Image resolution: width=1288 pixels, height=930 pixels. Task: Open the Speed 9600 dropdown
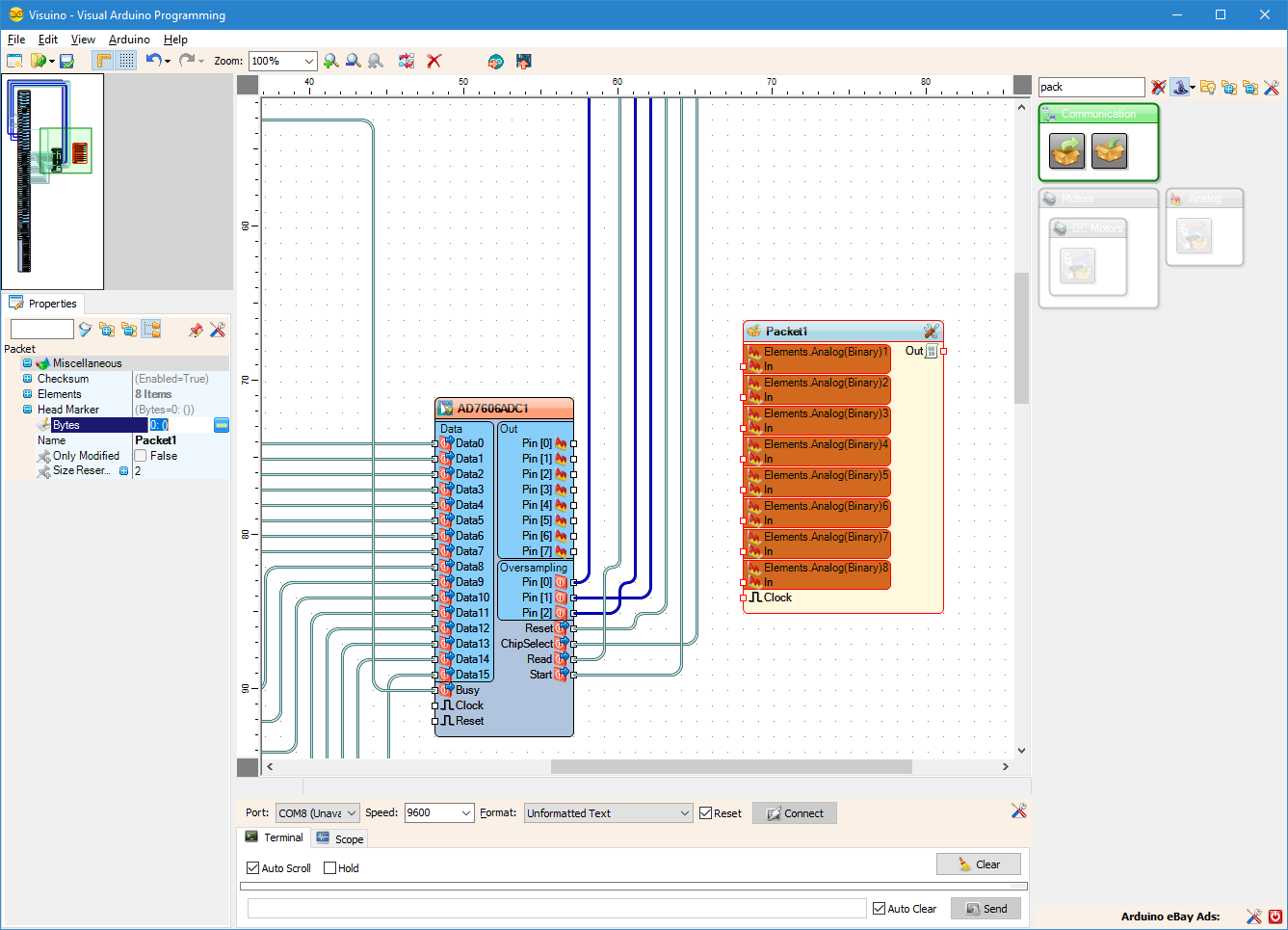pos(439,812)
